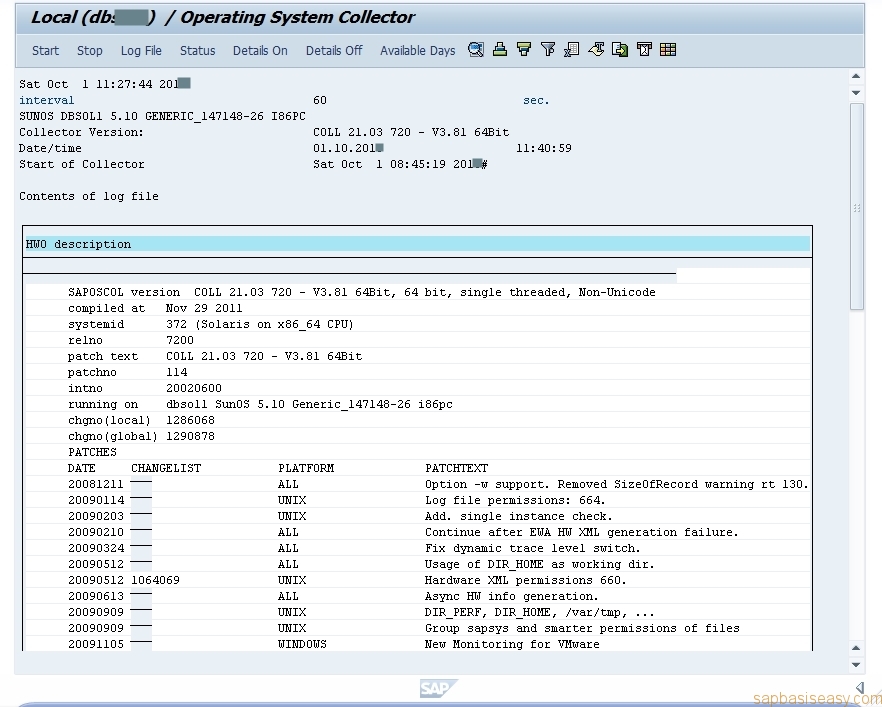Image resolution: width=882 pixels, height=707 pixels.
Task: Click the Sort Ascending icon
Action: click(500, 50)
